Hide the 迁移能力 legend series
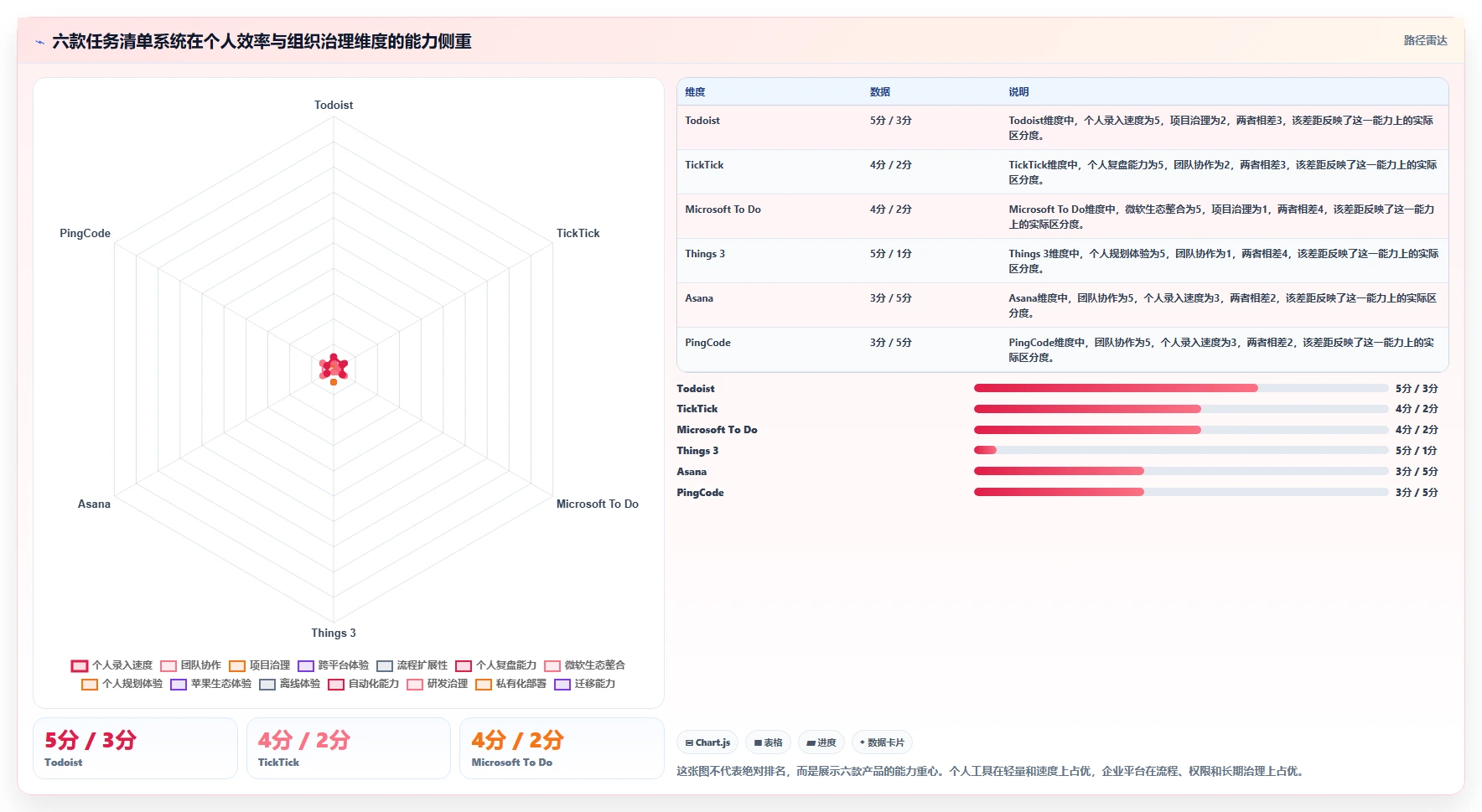The width and height of the screenshot is (1482, 812). pos(585,684)
